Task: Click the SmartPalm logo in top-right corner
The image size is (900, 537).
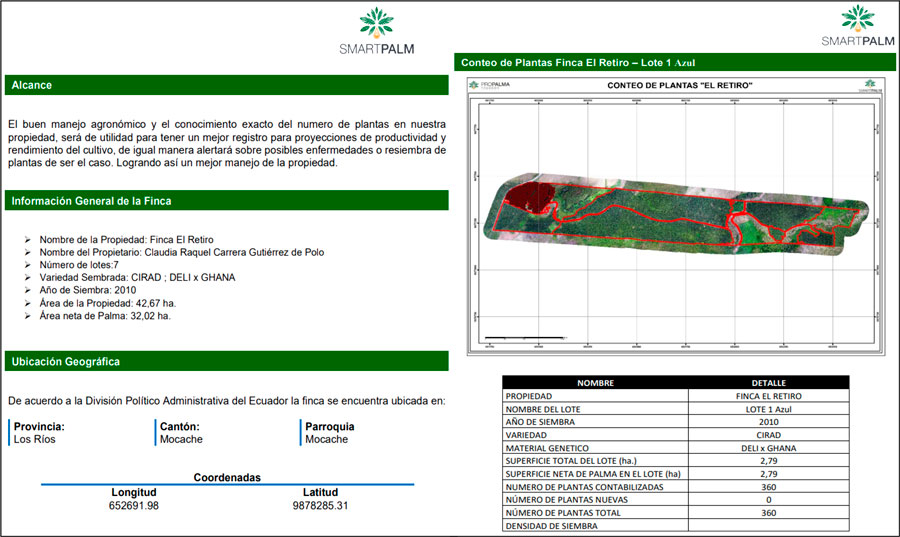Action: [x=857, y=26]
